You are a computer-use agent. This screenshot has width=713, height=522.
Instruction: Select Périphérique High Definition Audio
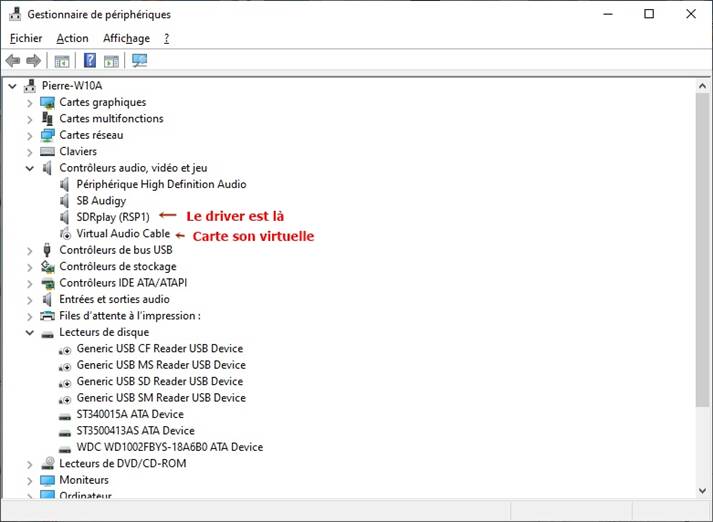click(161, 184)
